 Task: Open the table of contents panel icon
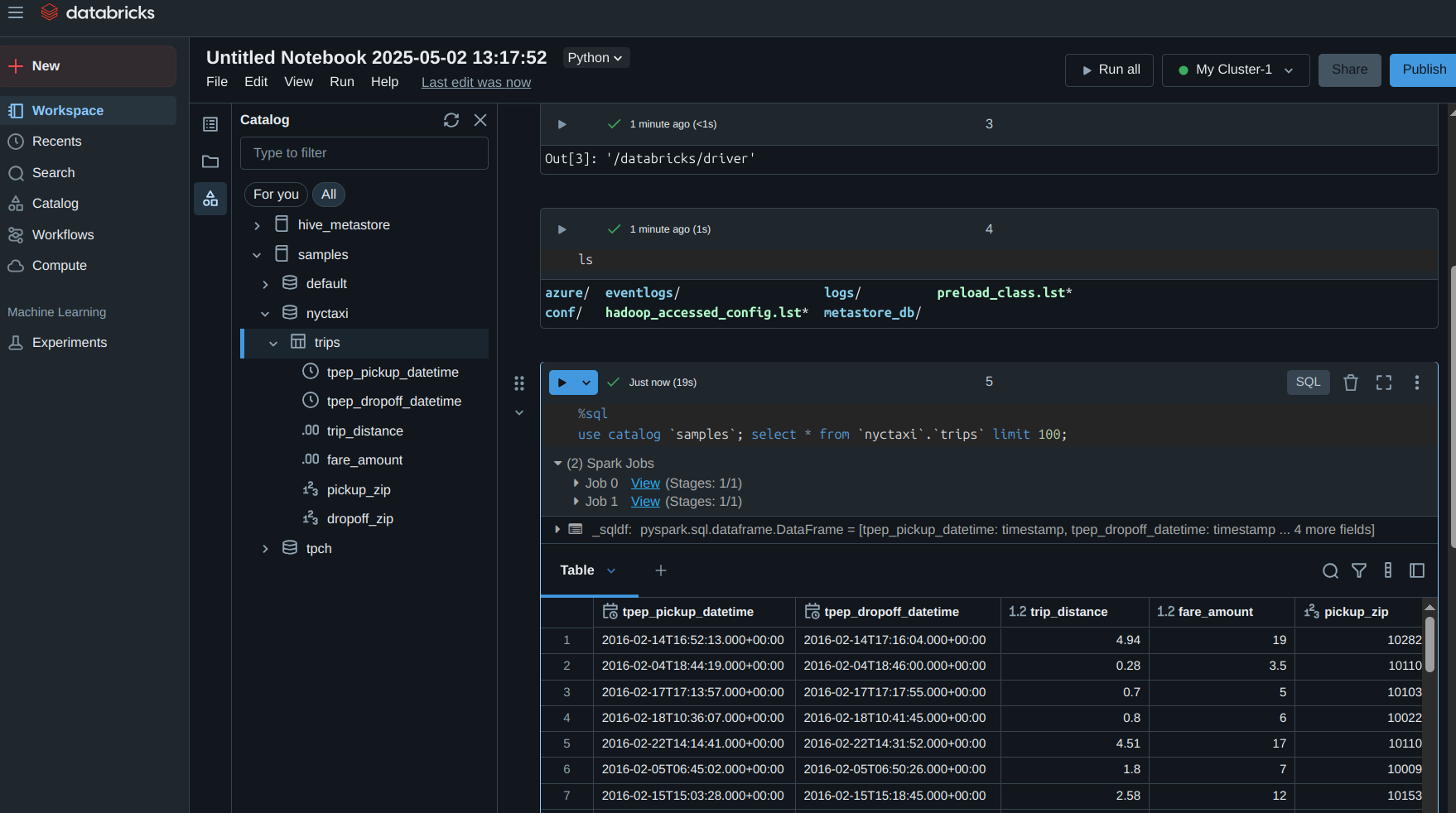(210, 124)
